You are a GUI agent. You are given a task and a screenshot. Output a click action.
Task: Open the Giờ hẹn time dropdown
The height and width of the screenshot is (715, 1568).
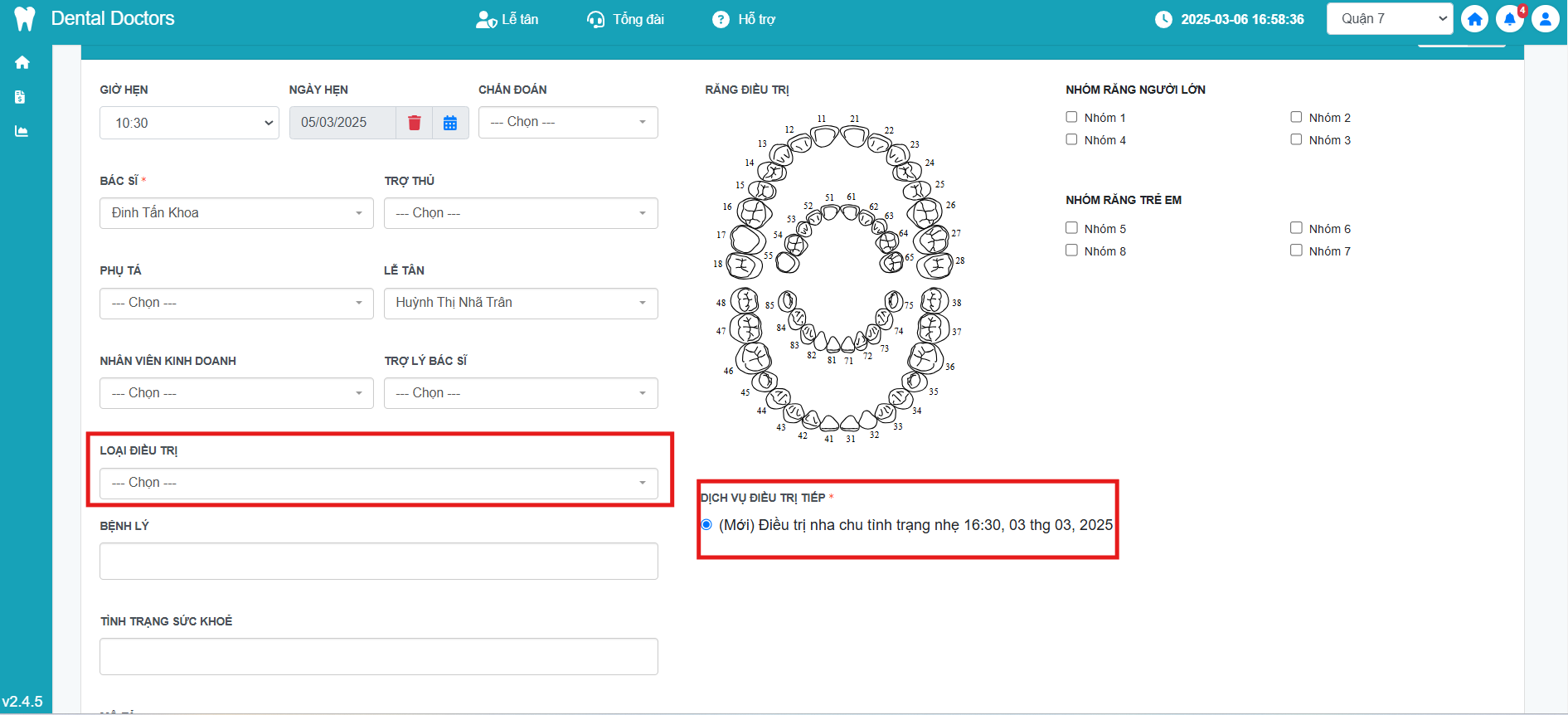(x=189, y=123)
